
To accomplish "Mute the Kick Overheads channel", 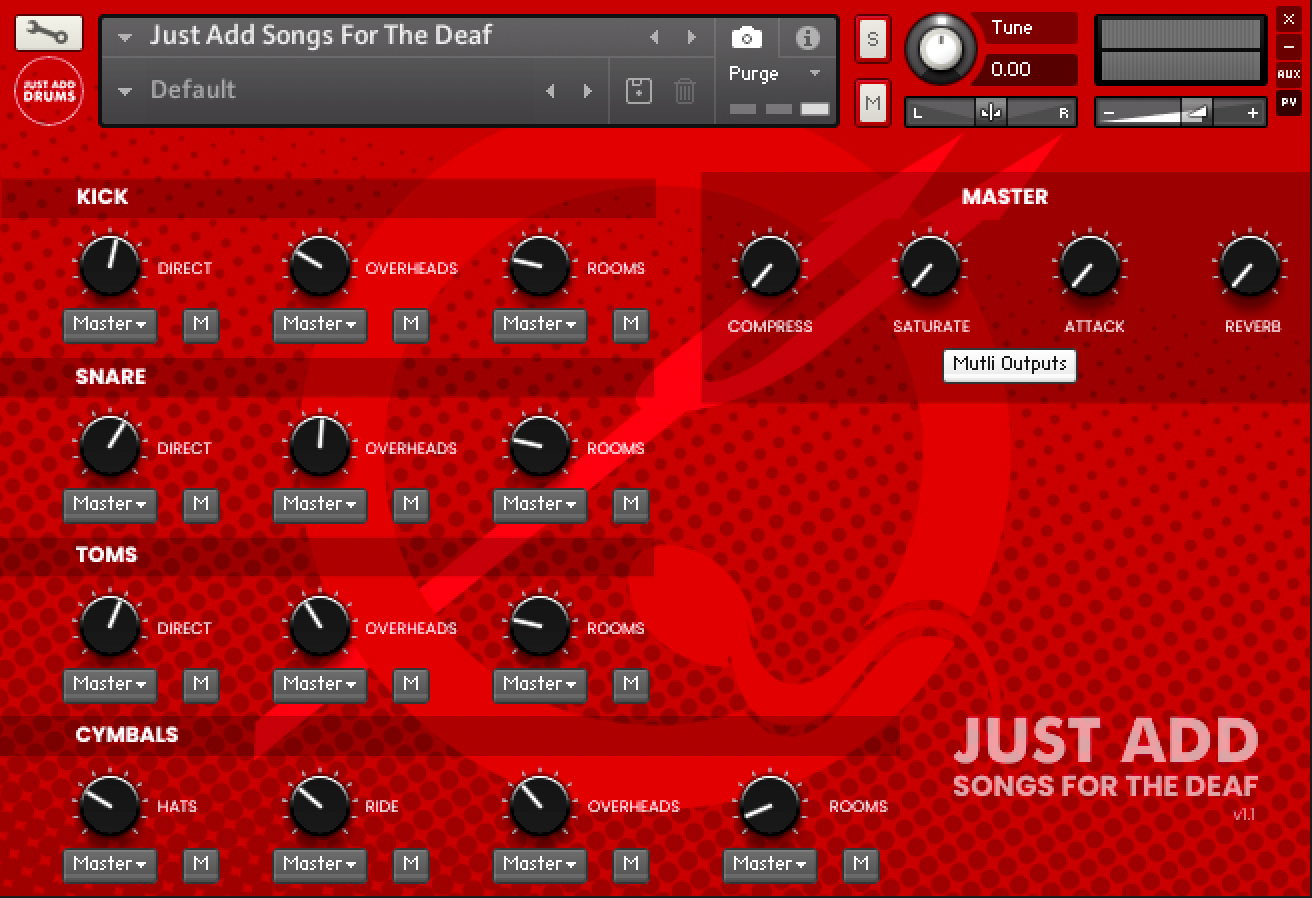I will (411, 324).
